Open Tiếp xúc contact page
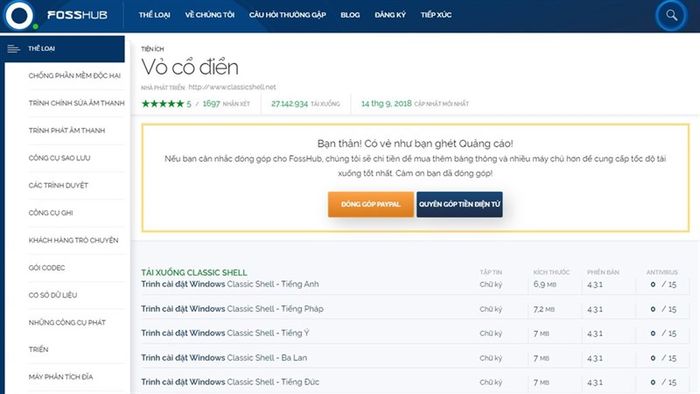 tap(436, 15)
